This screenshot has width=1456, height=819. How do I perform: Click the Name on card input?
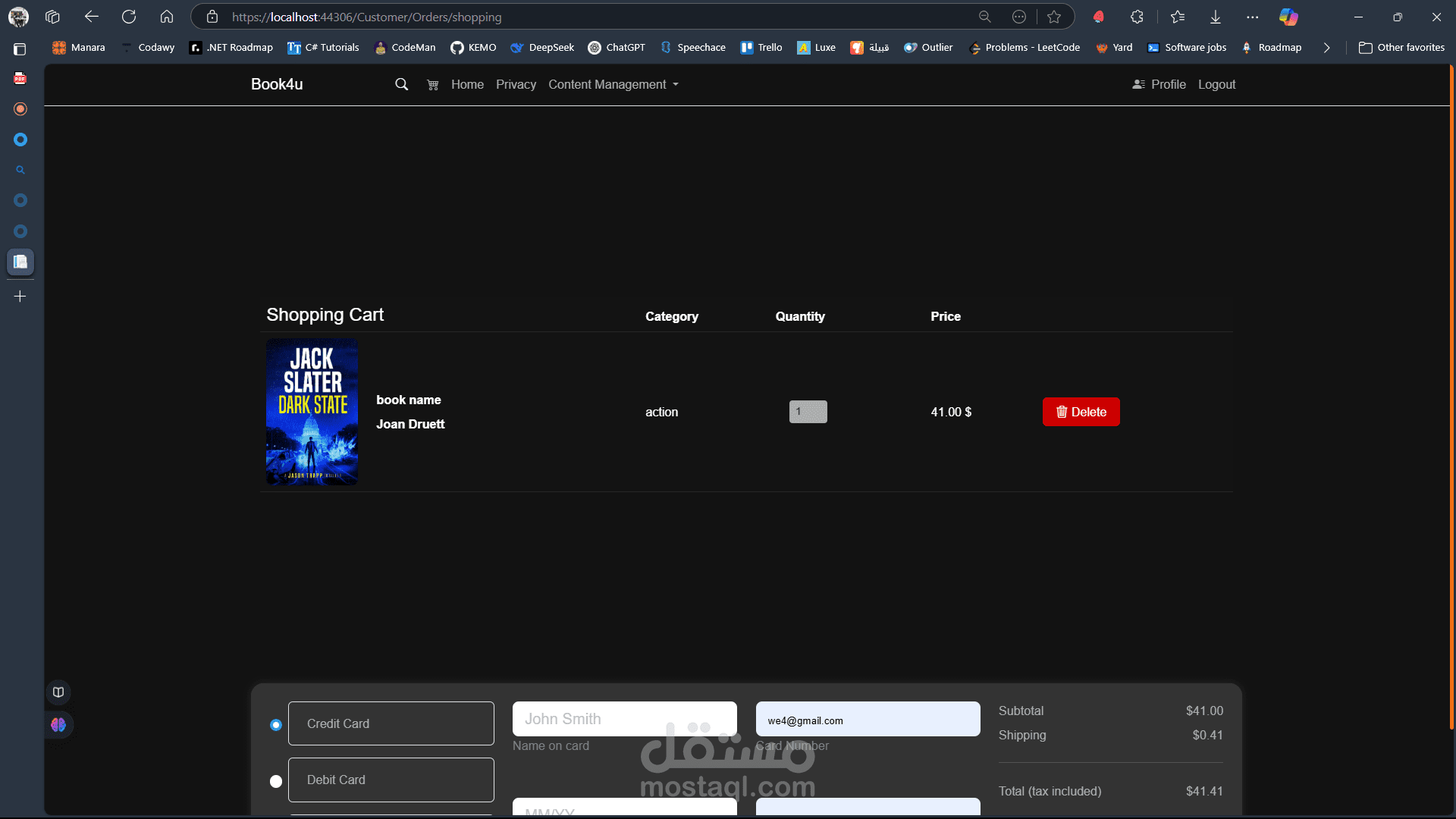[624, 719]
